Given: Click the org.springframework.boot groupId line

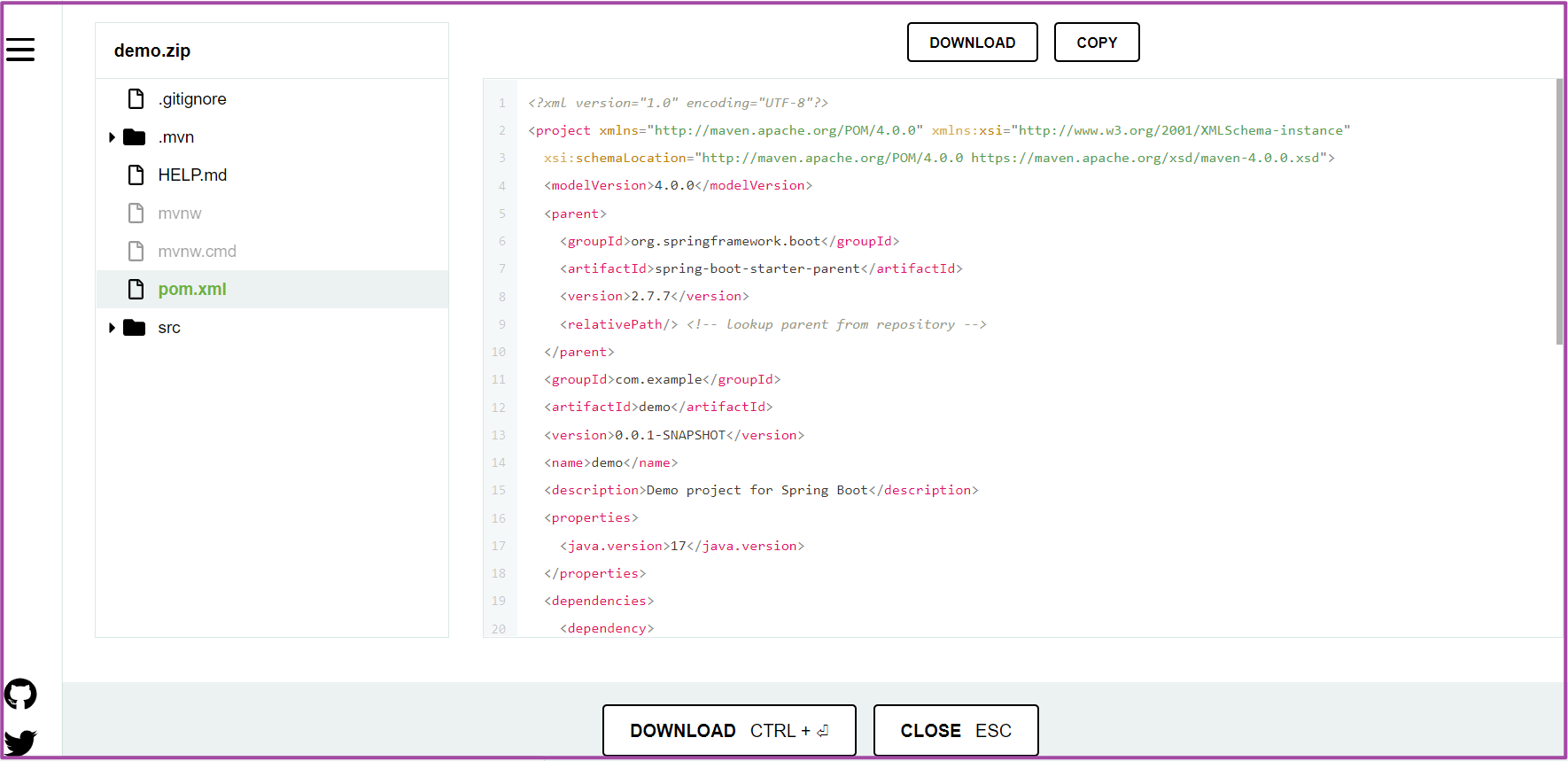Looking at the screenshot, I should (x=729, y=241).
